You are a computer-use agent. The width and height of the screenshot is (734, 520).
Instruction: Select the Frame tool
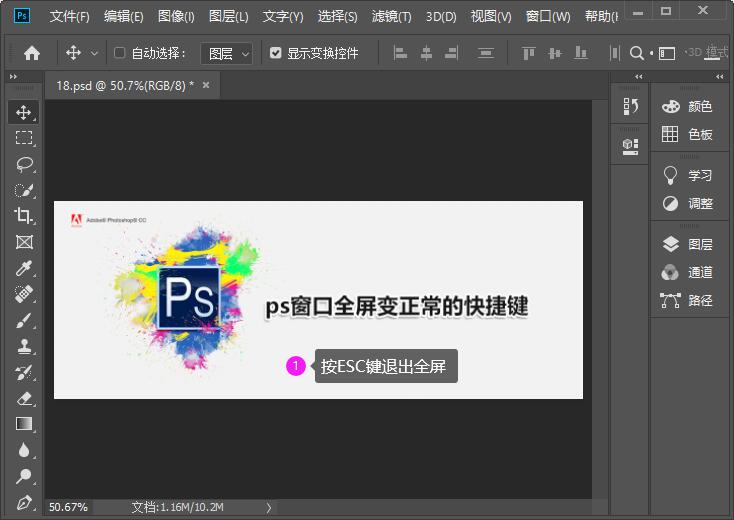point(24,242)
